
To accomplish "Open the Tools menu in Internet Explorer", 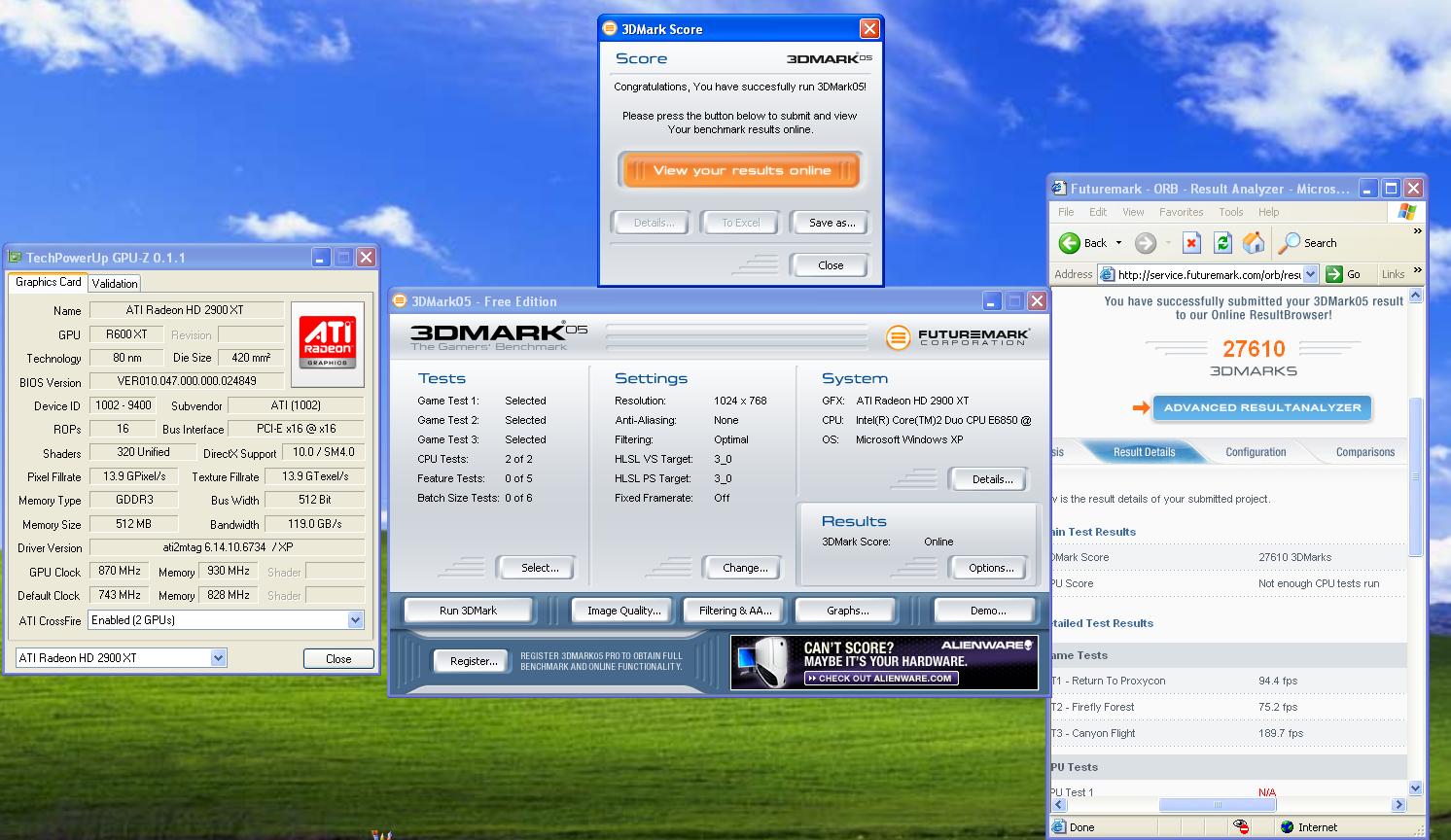I will [1231, 212].
